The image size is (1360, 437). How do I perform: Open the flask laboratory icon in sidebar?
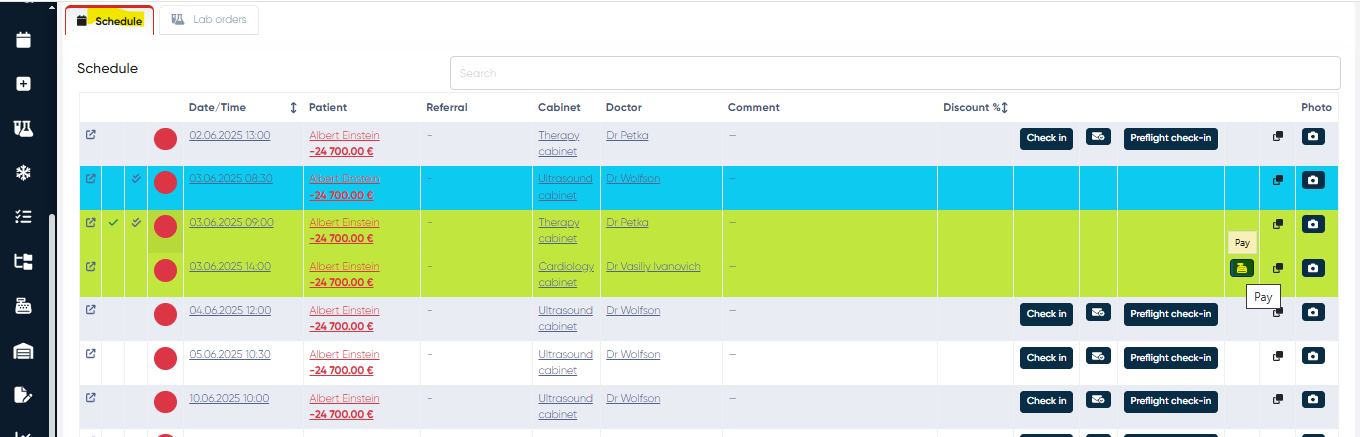point(24,128)
